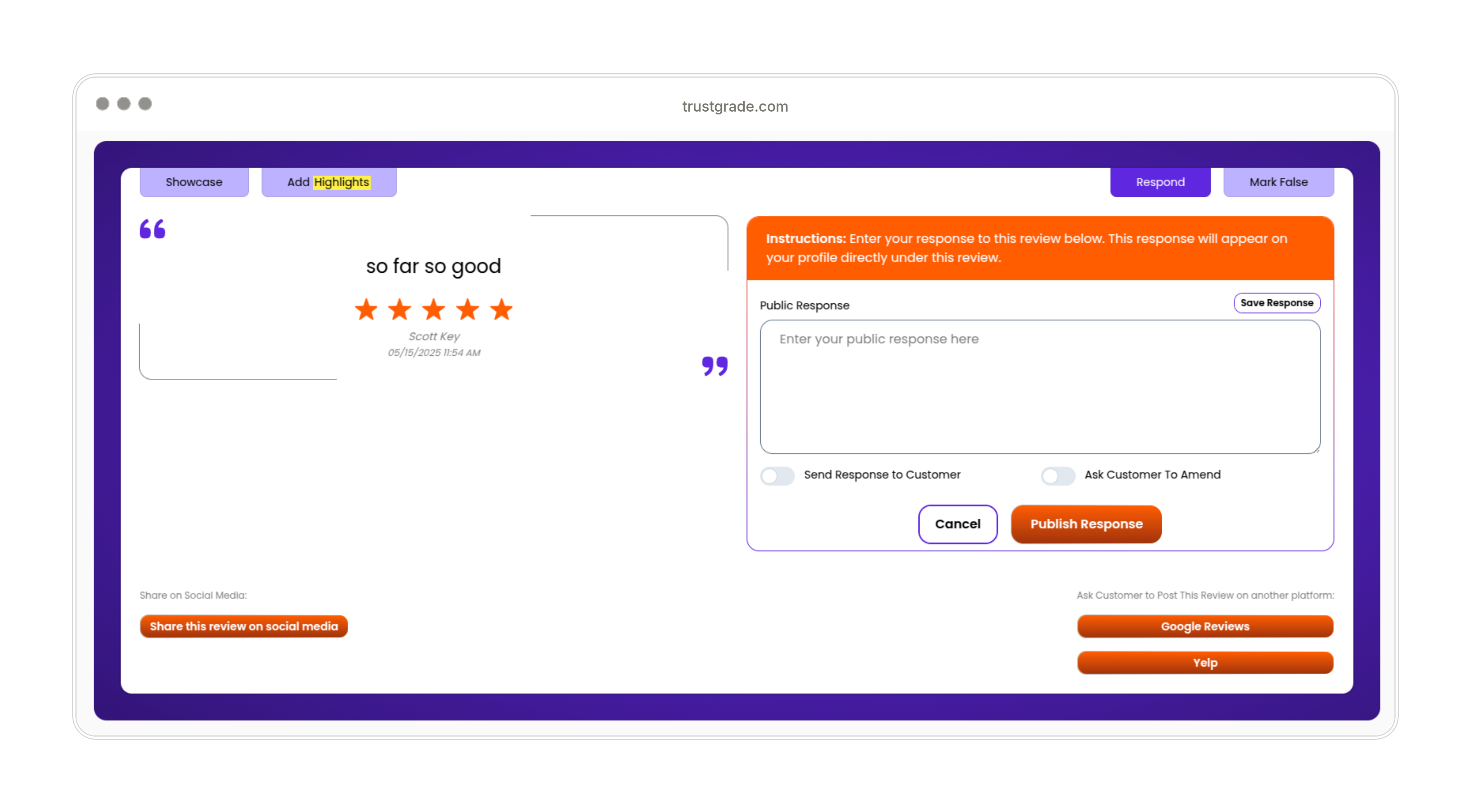Click the closing quotation mark icon

click(x=715, y=366)
